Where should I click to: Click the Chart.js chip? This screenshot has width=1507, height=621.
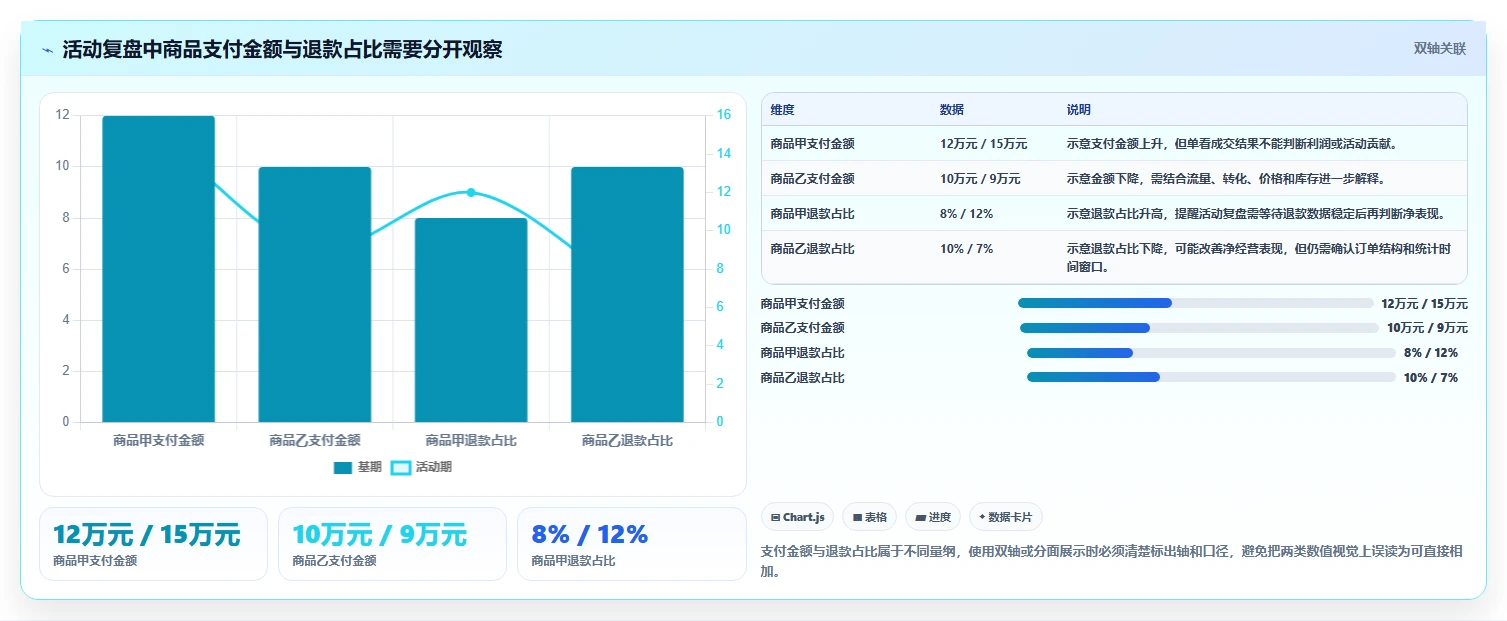(798, 517)
